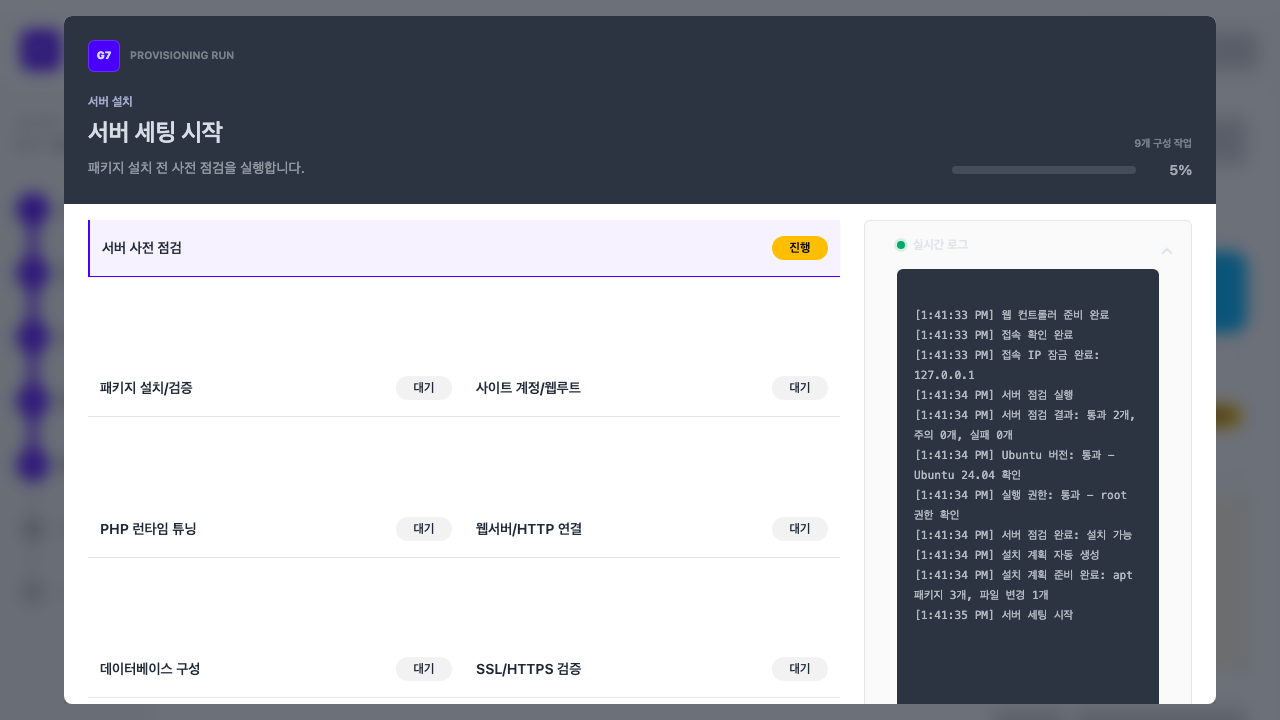Click the 서버 설치 breadcrumb label
Viewport: 1280px width, 720px height.
pos(110,101)
